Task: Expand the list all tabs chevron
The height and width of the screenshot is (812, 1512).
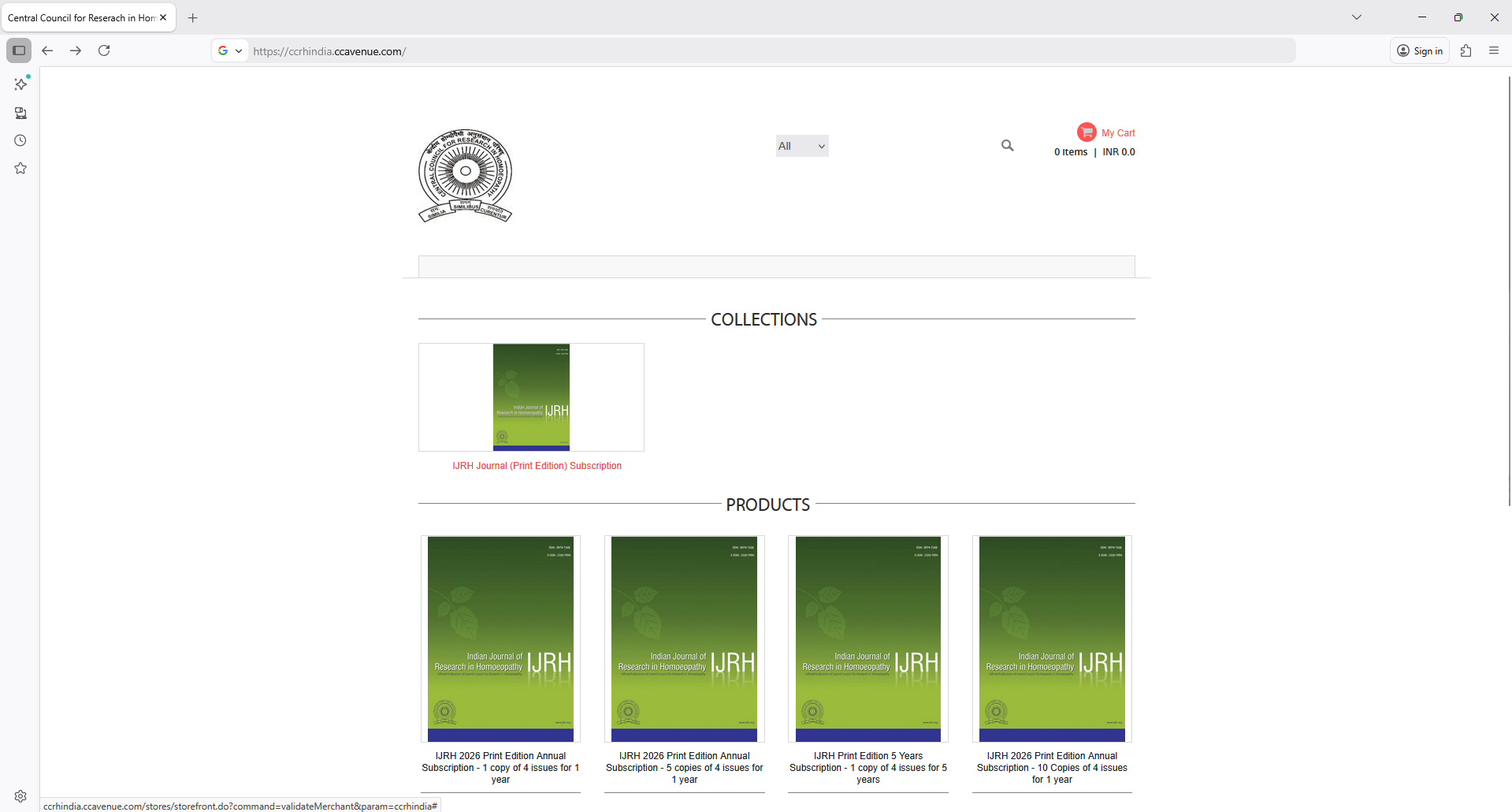Action: (x=1356, y=17)
